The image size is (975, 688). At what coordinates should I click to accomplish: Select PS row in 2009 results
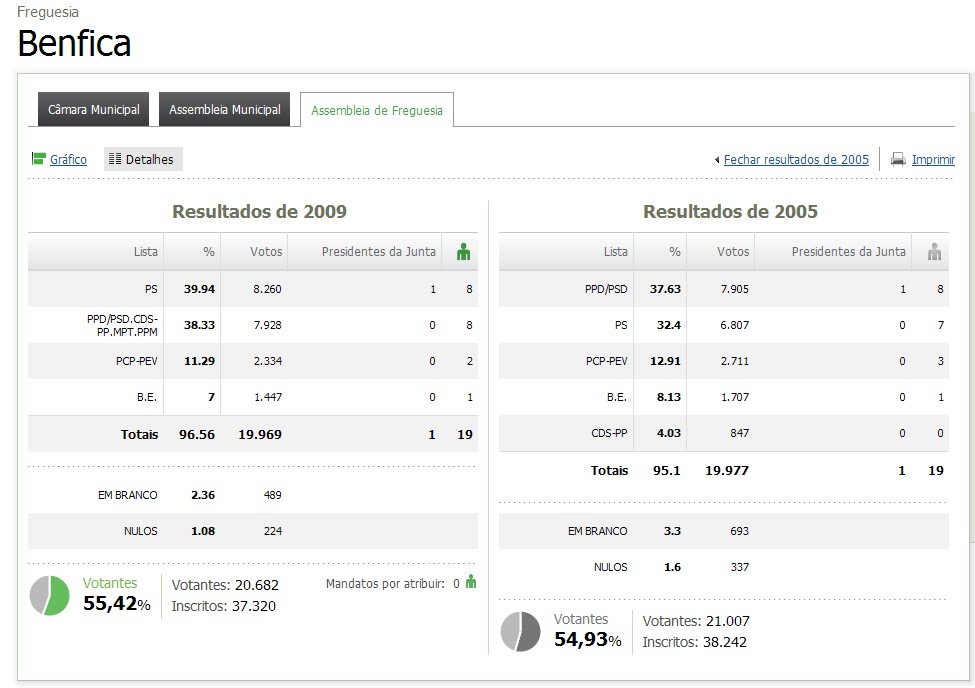coord(252,289)
